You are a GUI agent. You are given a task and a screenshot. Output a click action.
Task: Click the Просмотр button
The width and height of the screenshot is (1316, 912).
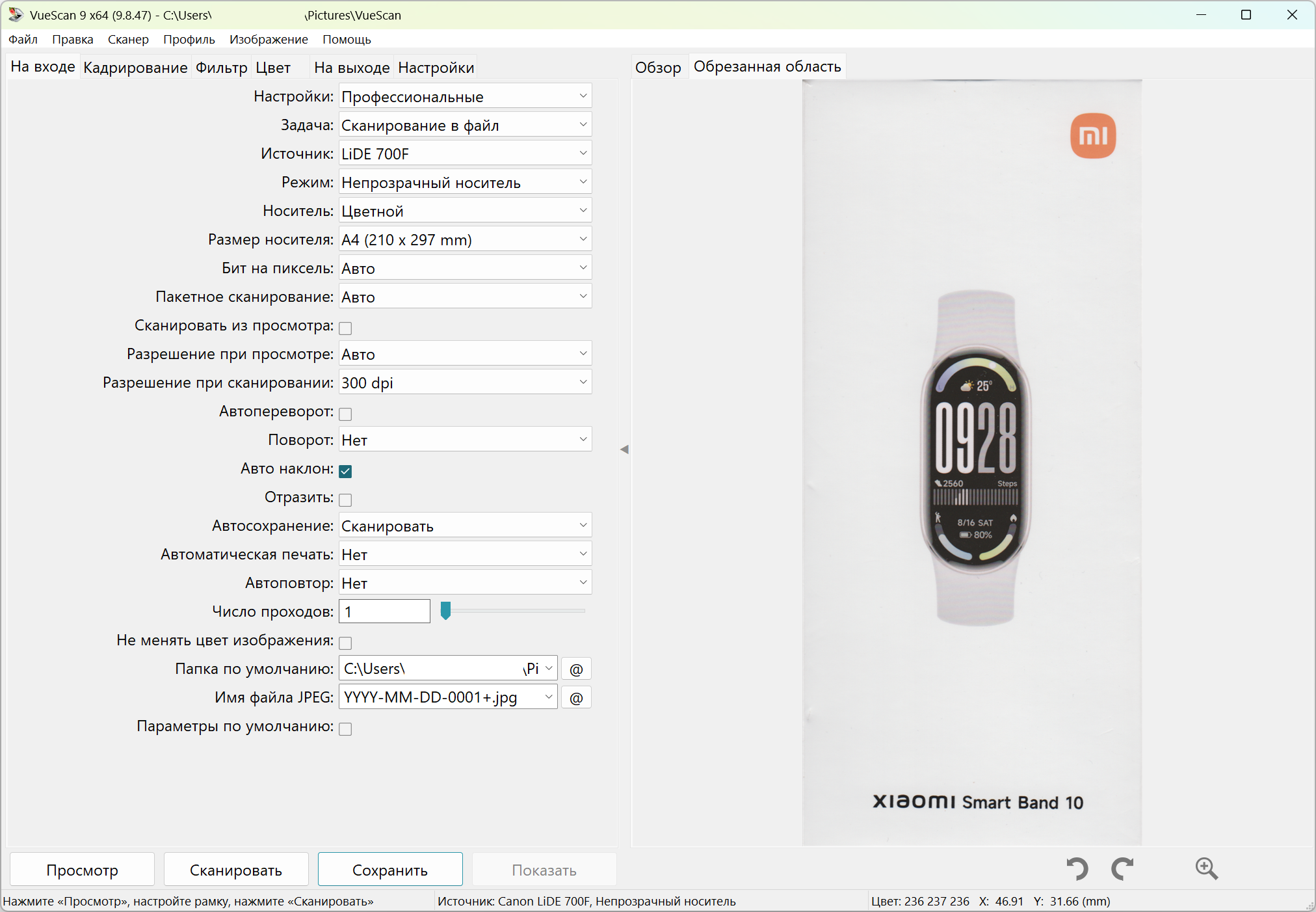pyautogui.click(x=83, y=870)
